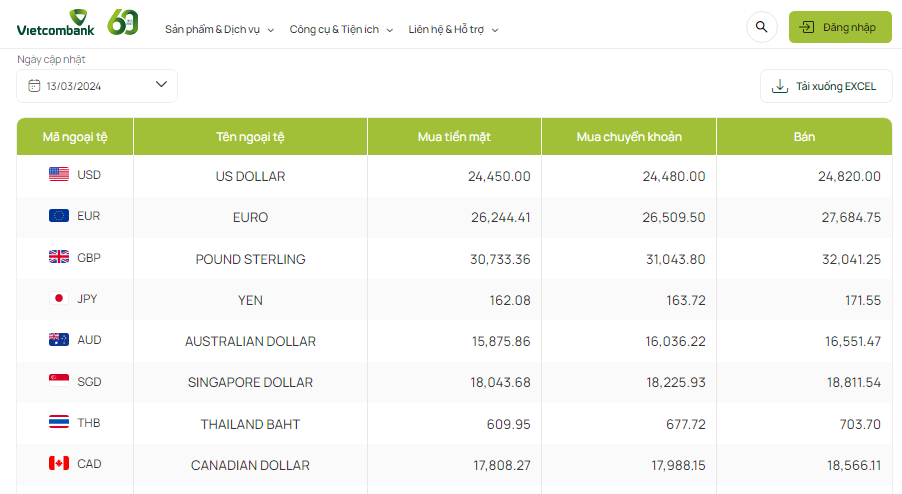Viewport: 902px width, 494px height.
Task: Click the 60th anniversary badge icon
Action: coord(123,22)
